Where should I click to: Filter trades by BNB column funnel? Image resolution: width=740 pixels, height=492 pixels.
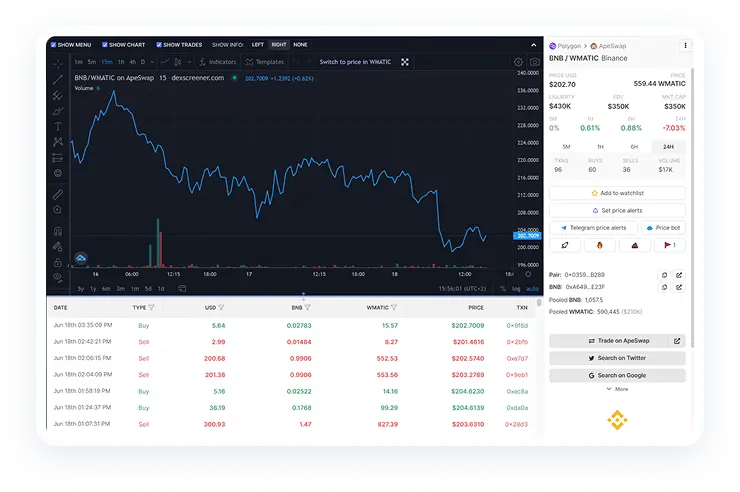(308, 308)
